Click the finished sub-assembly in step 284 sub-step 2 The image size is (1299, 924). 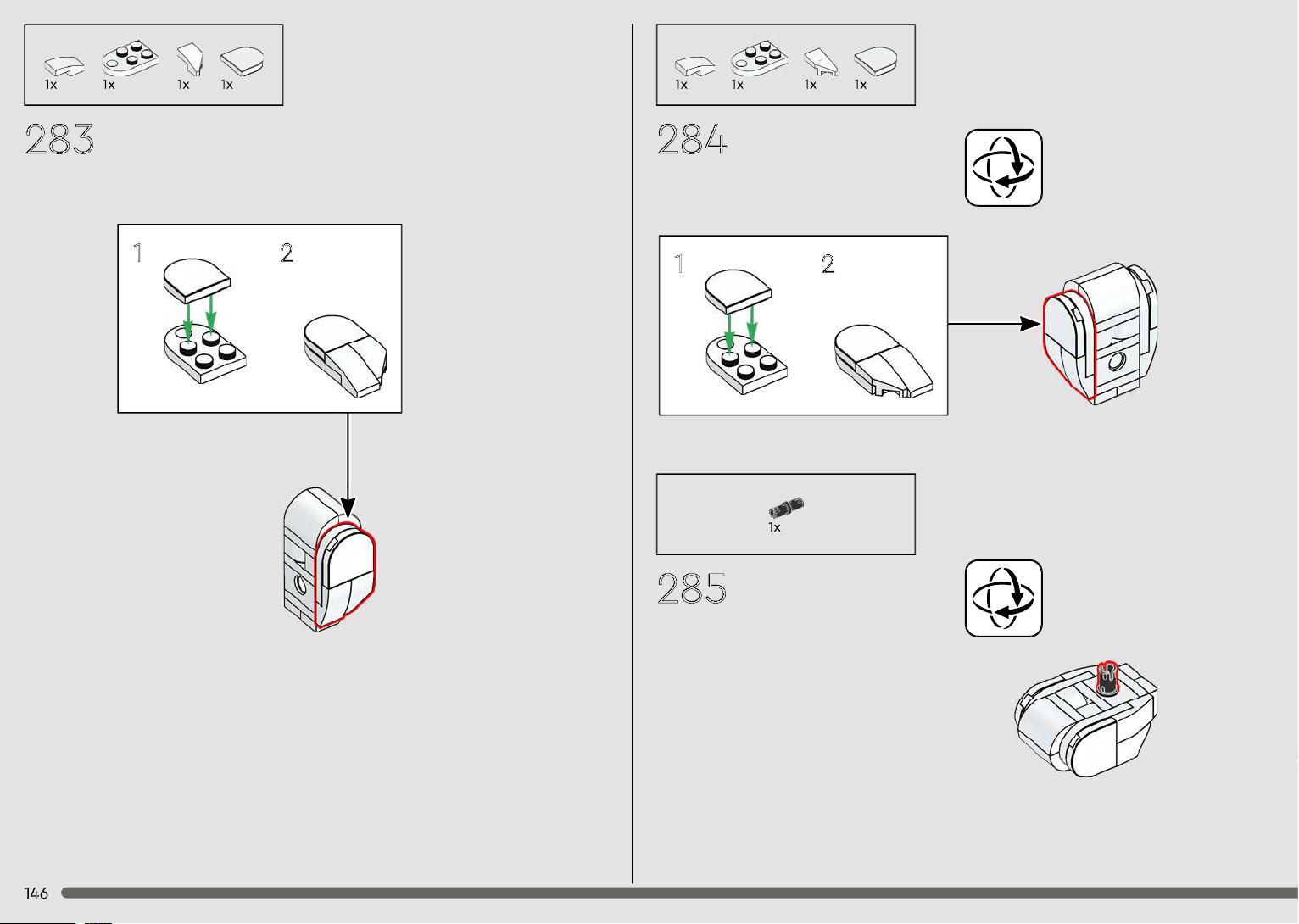point(884,362)
